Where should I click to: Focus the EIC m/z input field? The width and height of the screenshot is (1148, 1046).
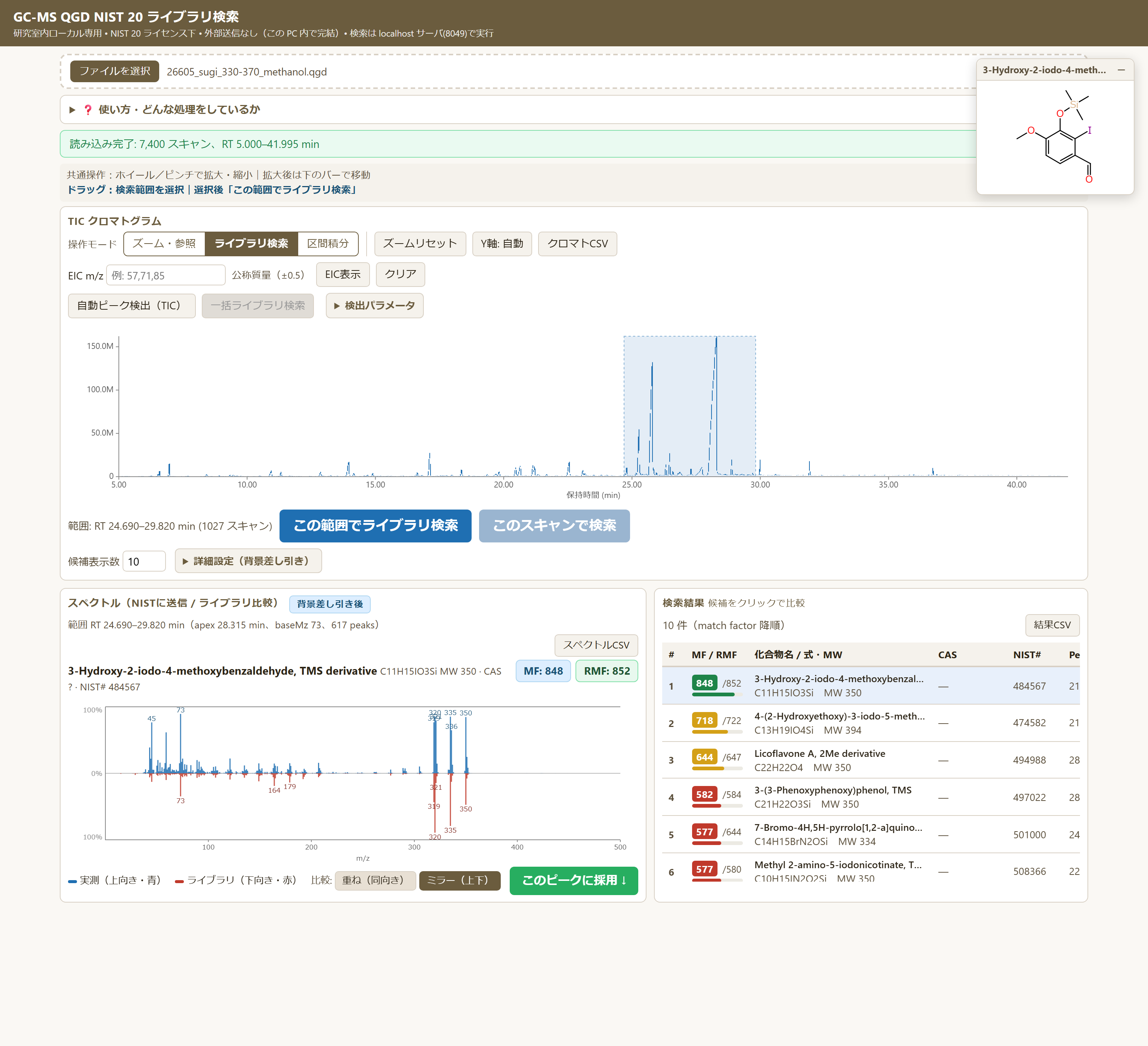click(x=166, y=275)
